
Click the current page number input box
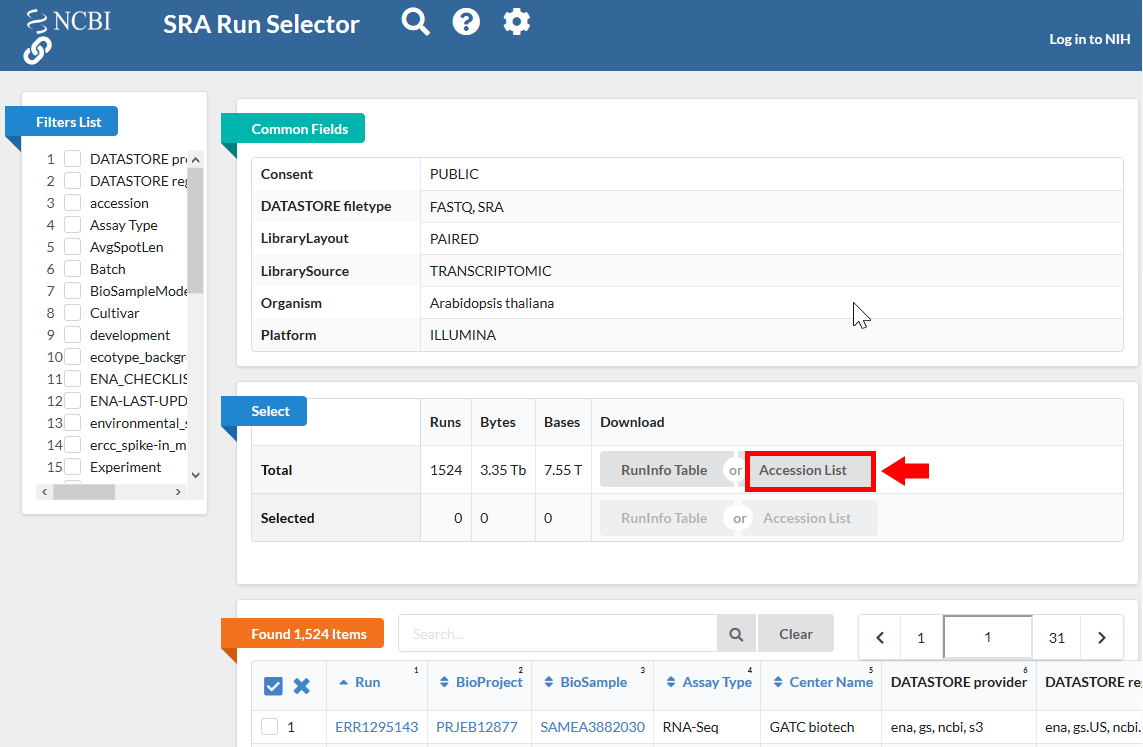pyautogui.click(x=988, y=638)
